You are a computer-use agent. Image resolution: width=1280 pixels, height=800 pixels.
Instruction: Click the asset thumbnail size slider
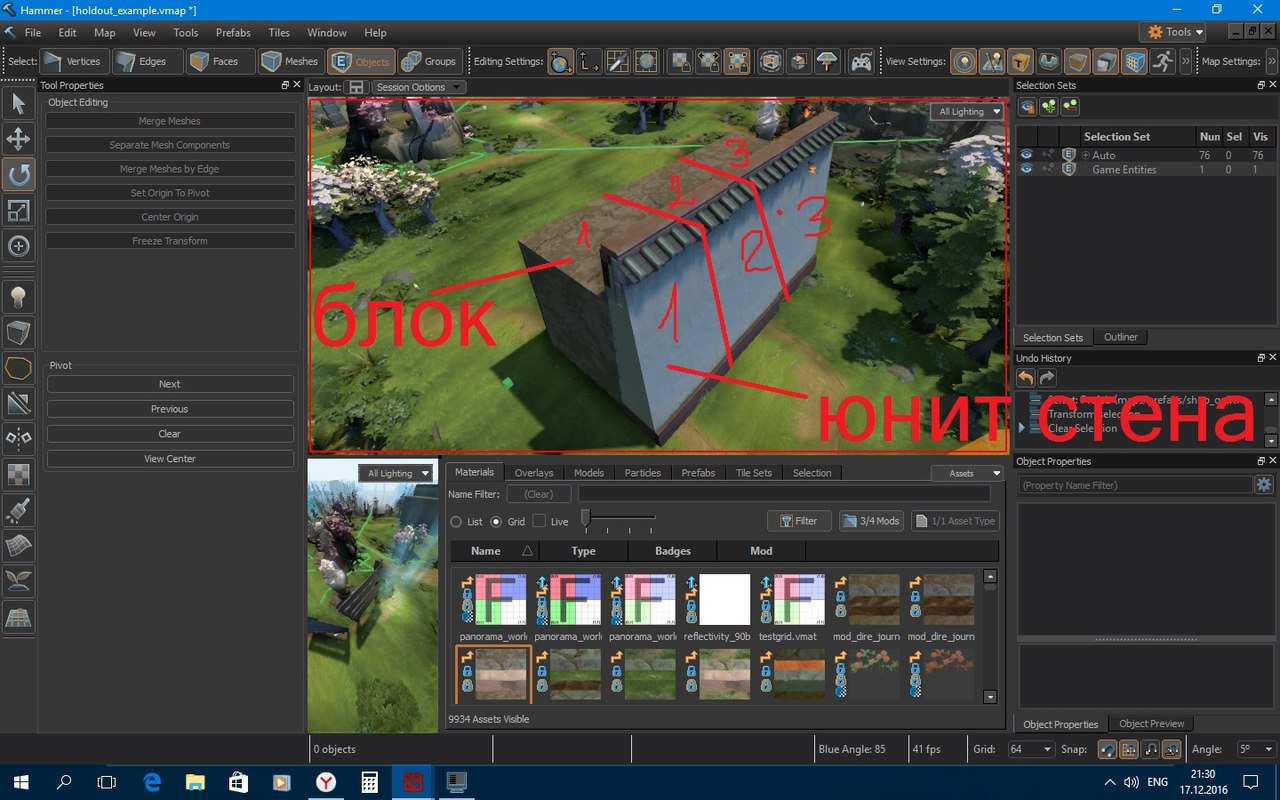[587, 517]
